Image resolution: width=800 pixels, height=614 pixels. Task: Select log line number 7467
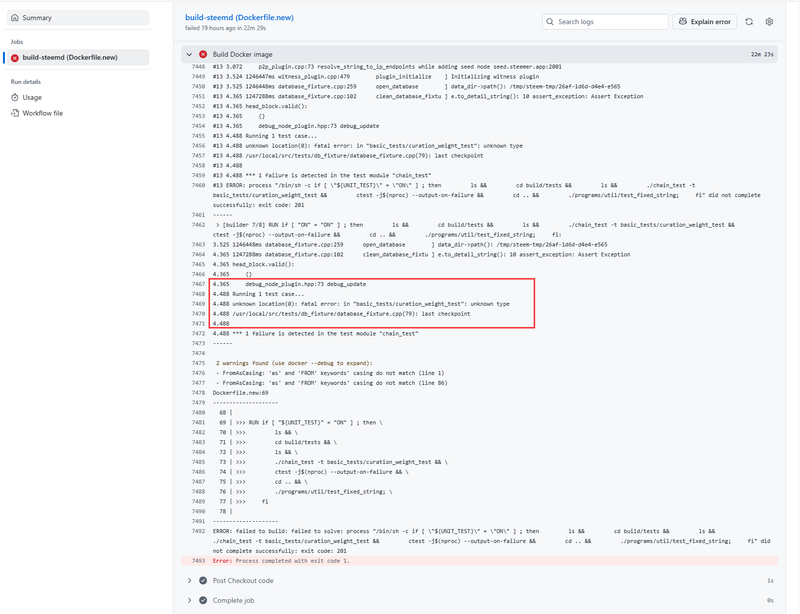[197, 284]
